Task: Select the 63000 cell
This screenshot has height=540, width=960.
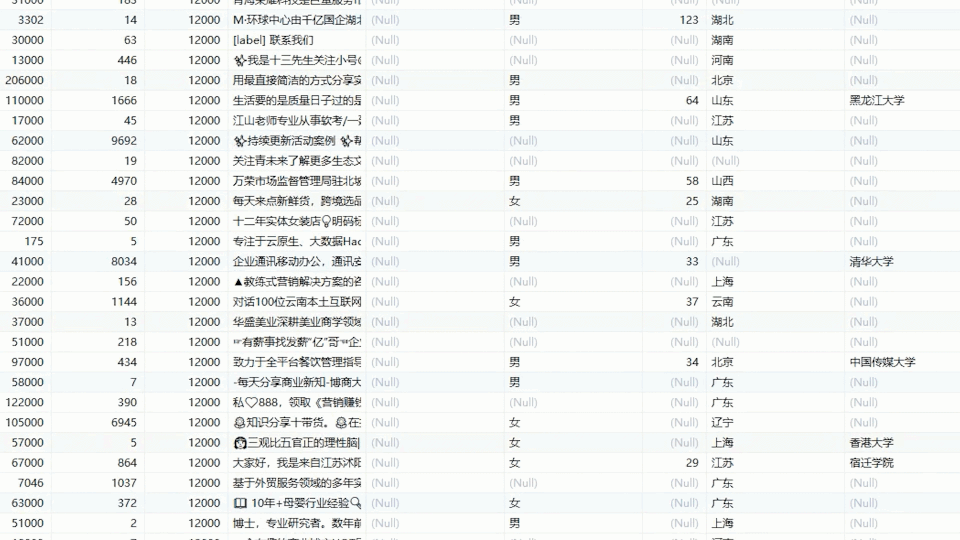Action: 28,503
